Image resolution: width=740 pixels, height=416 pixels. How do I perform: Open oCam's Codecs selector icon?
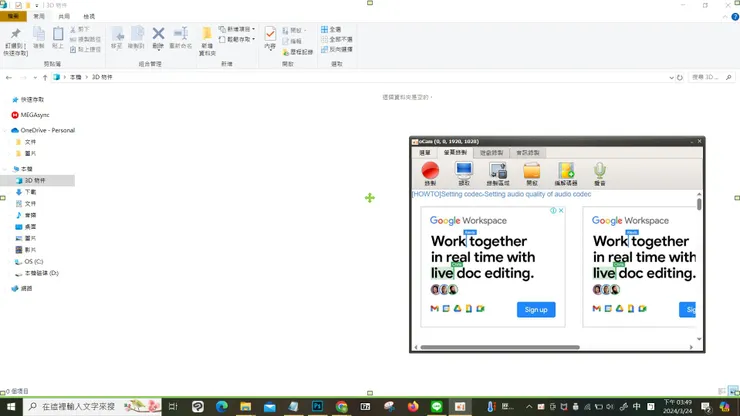[566, 173]
